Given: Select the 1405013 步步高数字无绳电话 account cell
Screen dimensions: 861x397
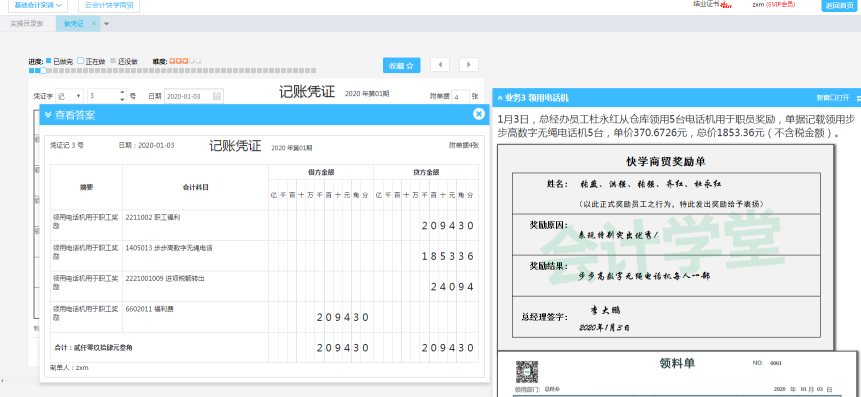Looking at the screenshot, I should [195, 256].
